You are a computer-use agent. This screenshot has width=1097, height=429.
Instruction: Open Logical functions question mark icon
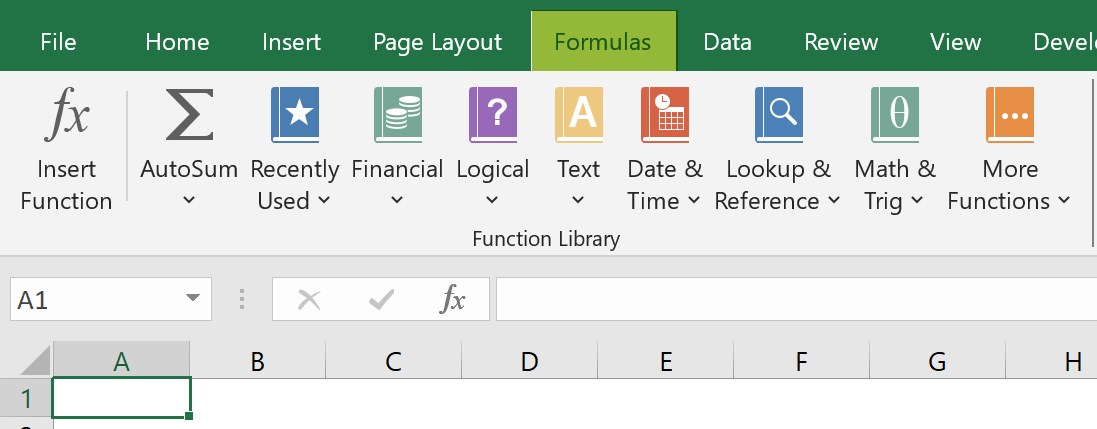pos(493,115)
